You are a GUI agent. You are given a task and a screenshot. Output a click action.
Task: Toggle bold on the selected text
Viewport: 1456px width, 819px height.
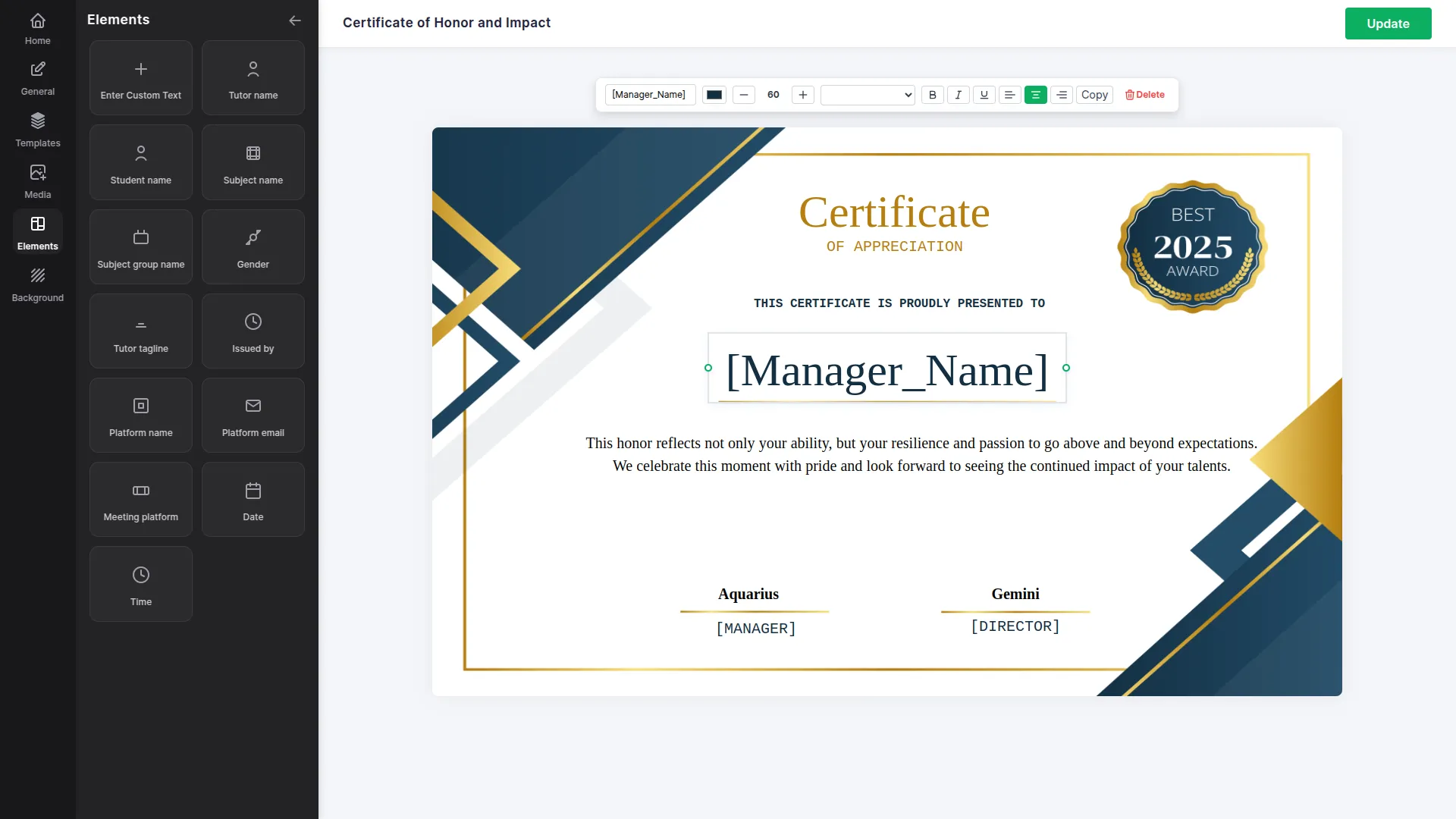933,95
